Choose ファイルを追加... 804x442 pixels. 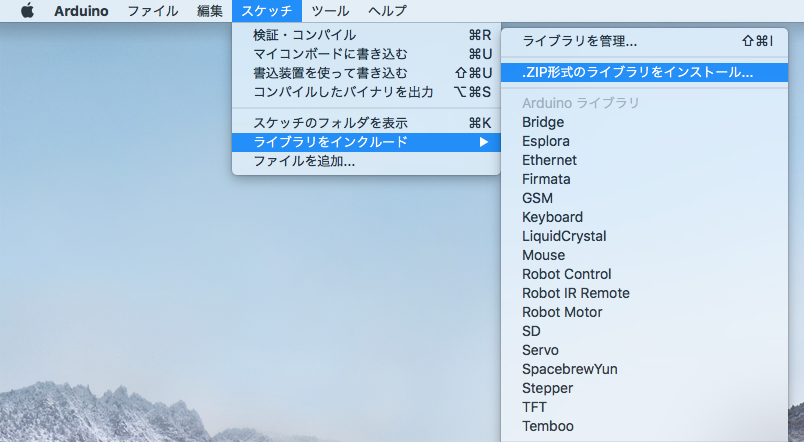point(366,162)
